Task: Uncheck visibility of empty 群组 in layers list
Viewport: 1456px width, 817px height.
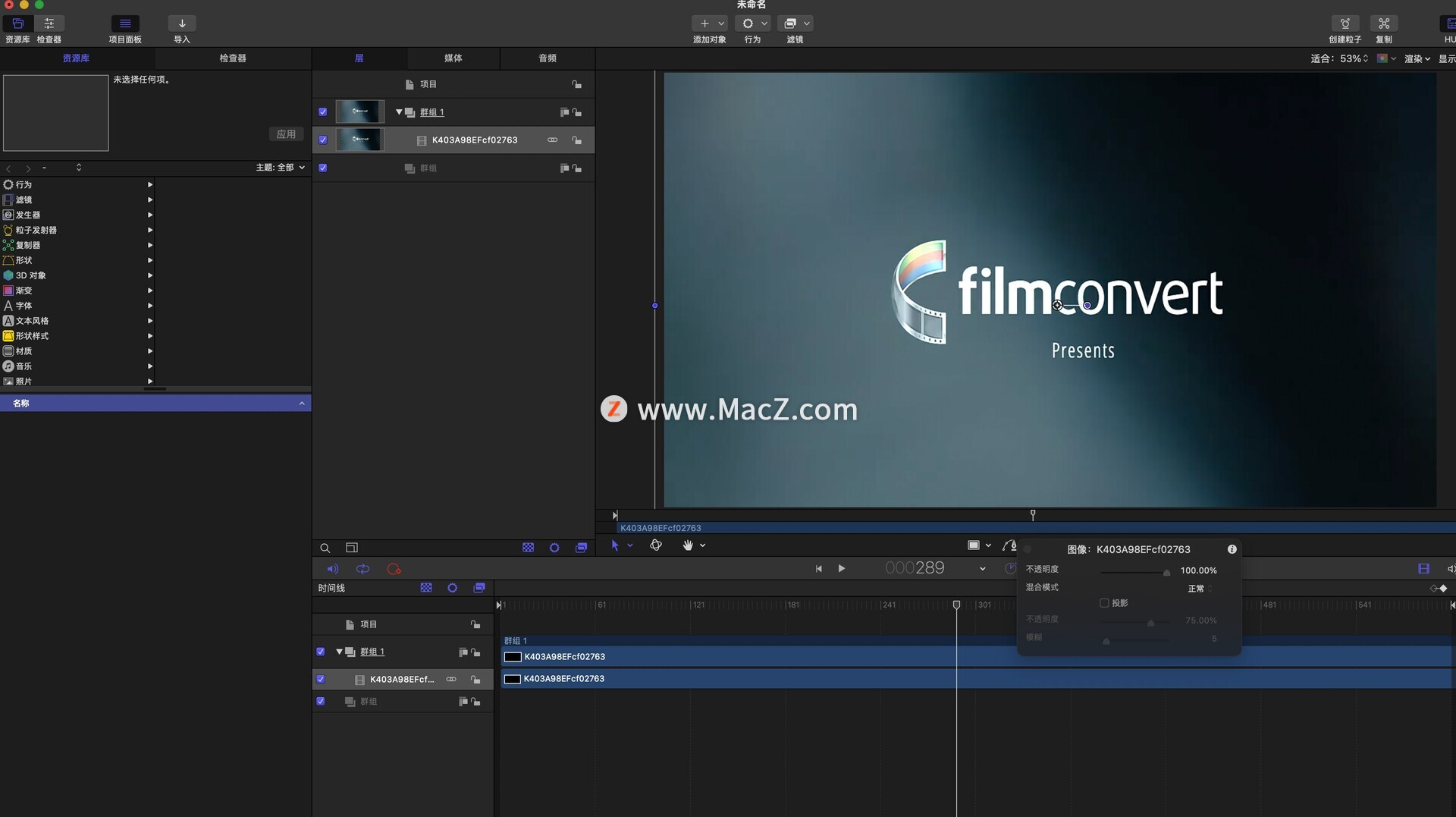Action: coord(323,168)
